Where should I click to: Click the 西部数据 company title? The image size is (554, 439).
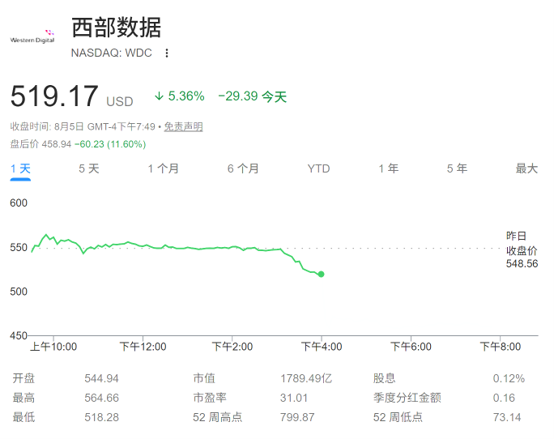coord(117,28)
